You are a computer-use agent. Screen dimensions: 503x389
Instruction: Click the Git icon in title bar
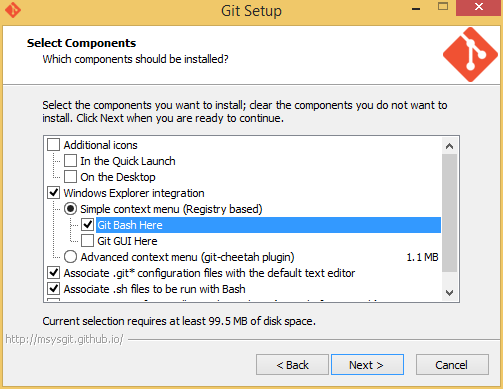(13, 10)
